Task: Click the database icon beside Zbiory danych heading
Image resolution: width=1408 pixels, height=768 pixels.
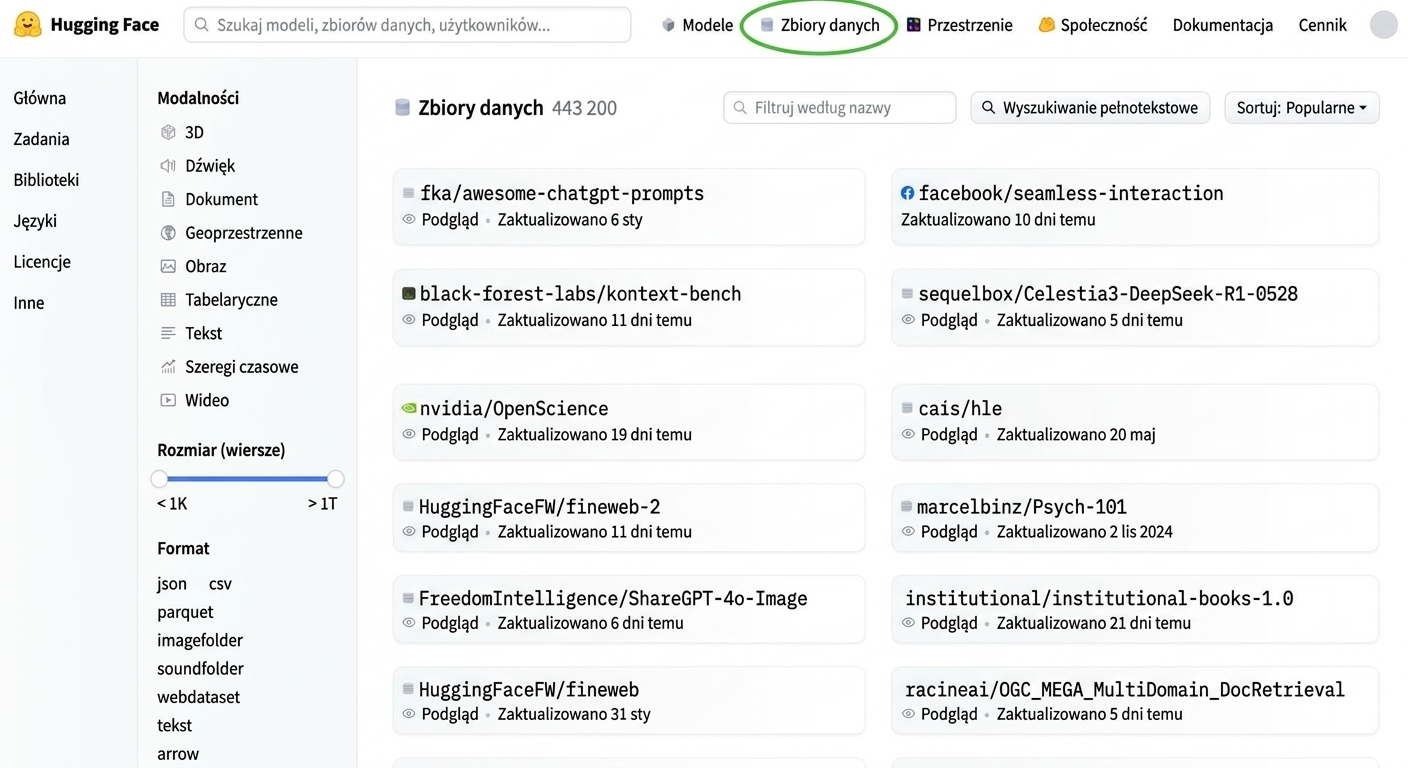Action: click(x=403, y=108)
